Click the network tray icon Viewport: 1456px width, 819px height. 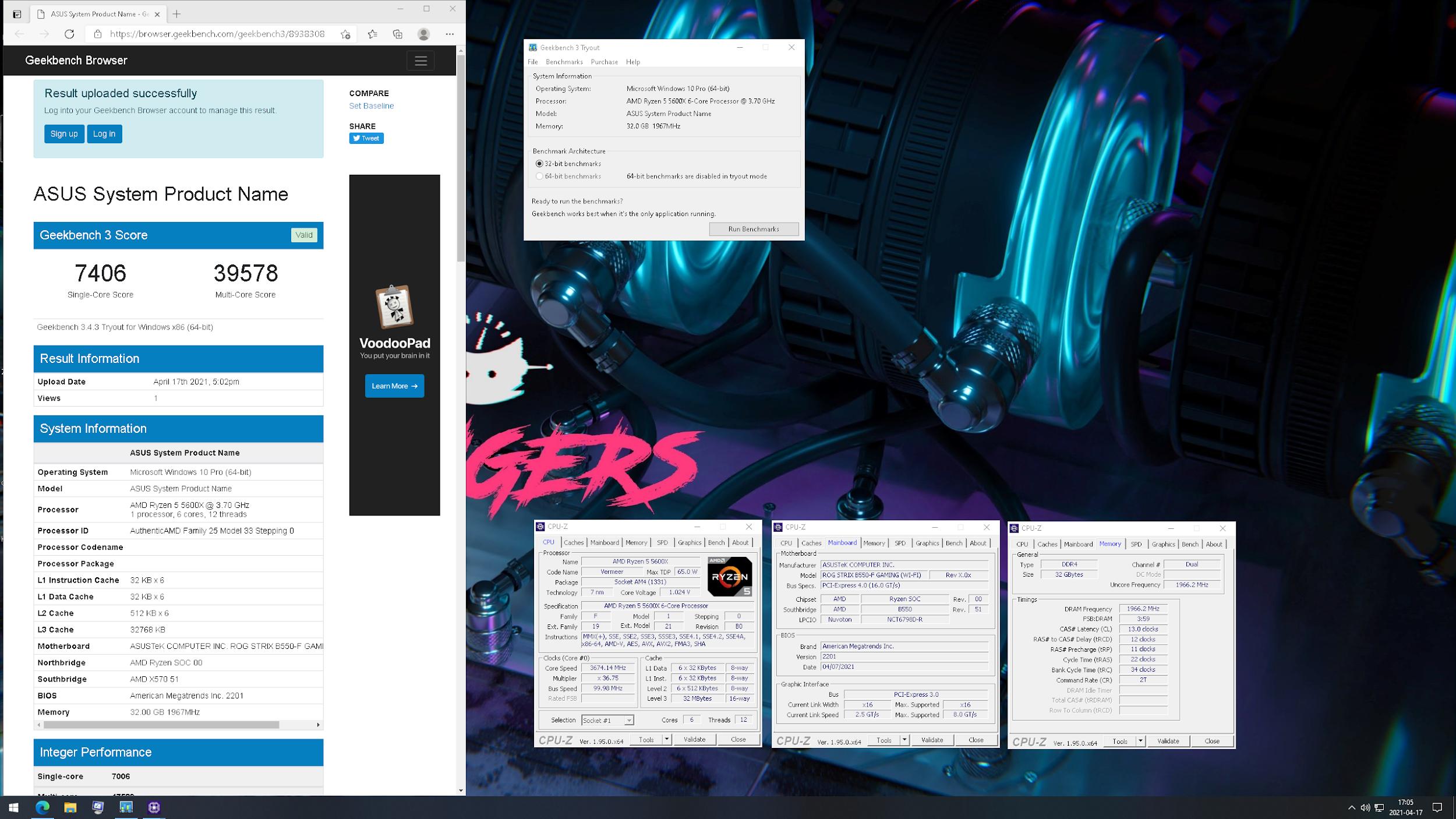click(x=1379, y=807)
